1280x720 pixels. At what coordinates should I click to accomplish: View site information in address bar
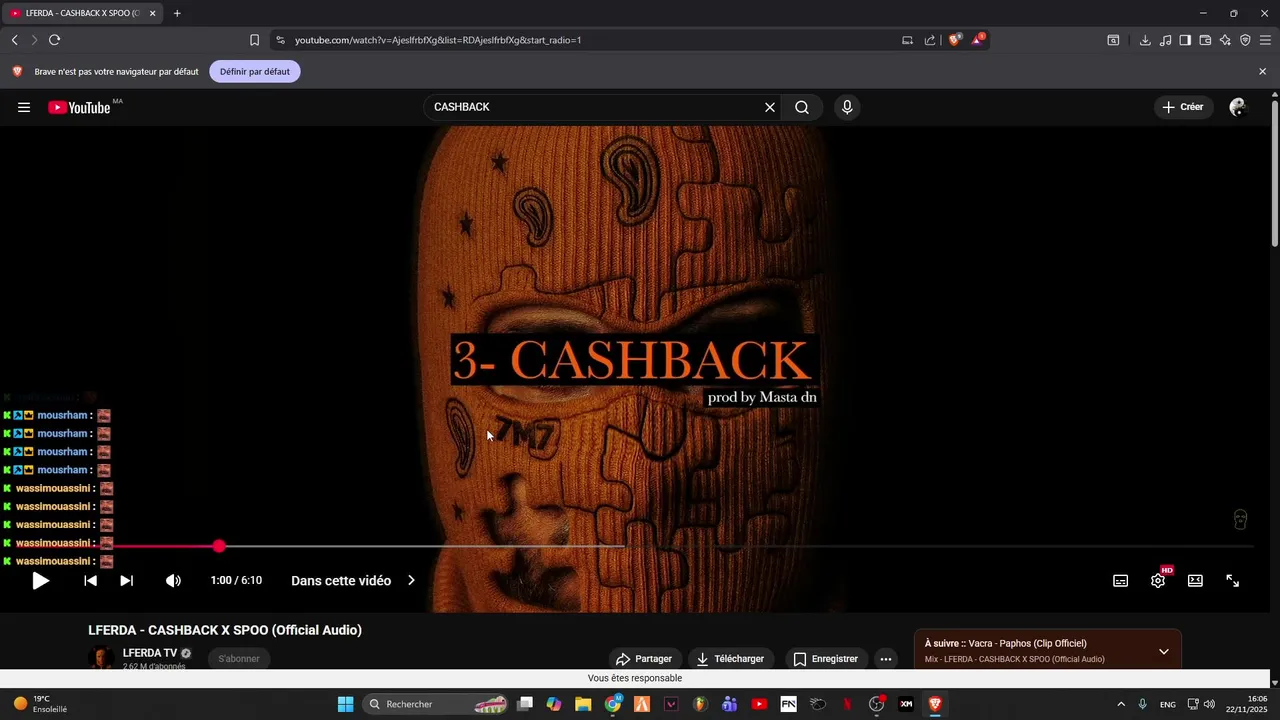click(x=280, y=40)
